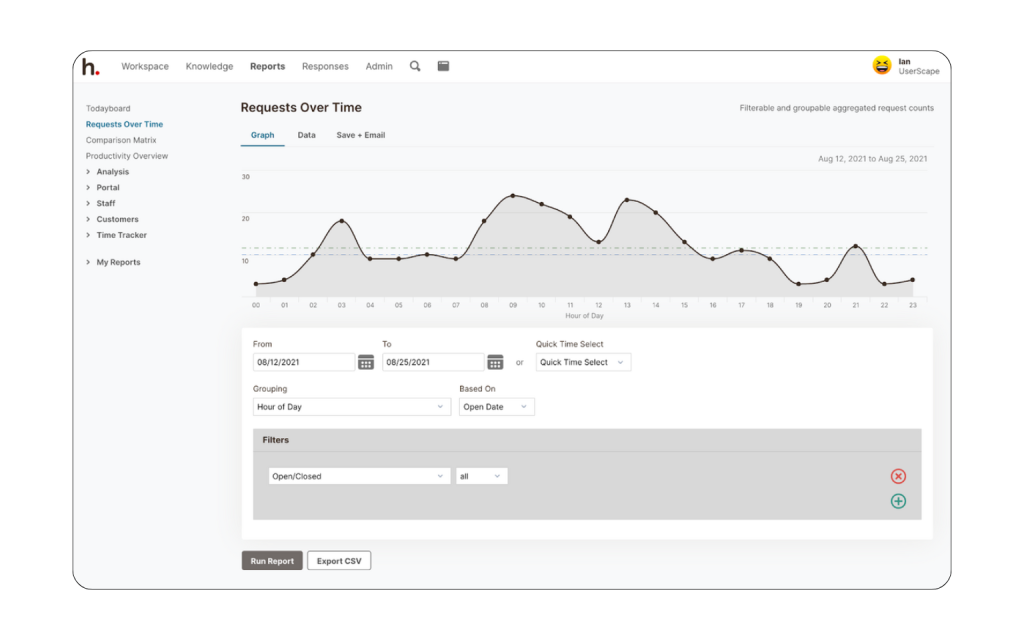Open the Grouping Hour of Day dropdown
Screen dimensions: 1024x640
352,407
